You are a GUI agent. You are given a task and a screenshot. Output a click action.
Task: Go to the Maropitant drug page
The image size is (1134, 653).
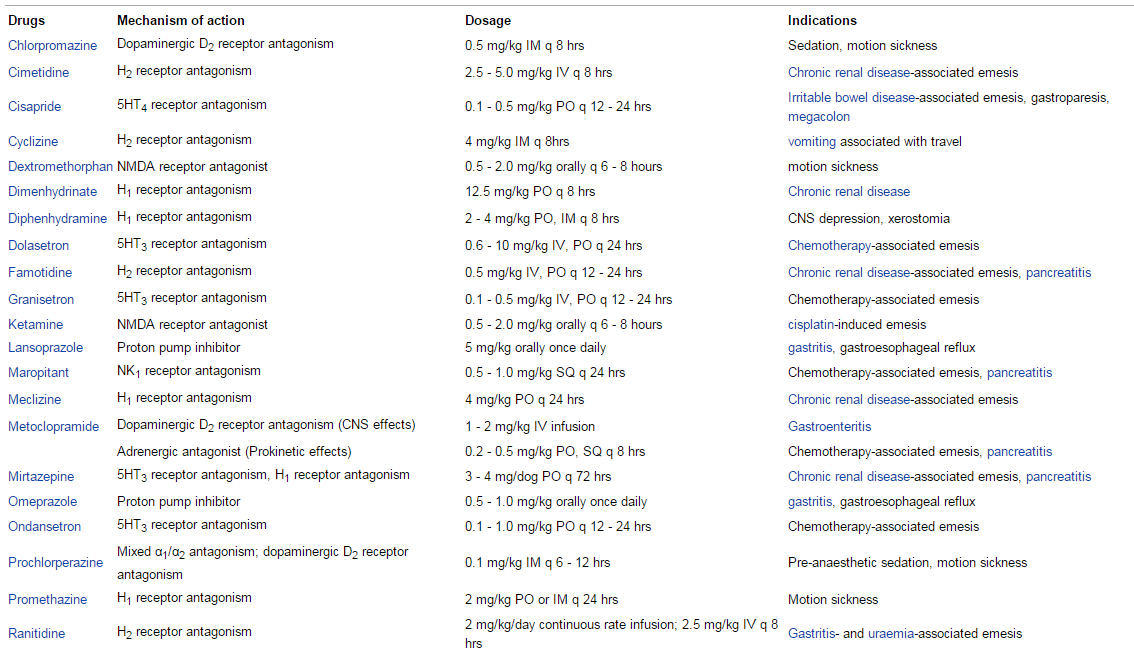click(40, 373)
